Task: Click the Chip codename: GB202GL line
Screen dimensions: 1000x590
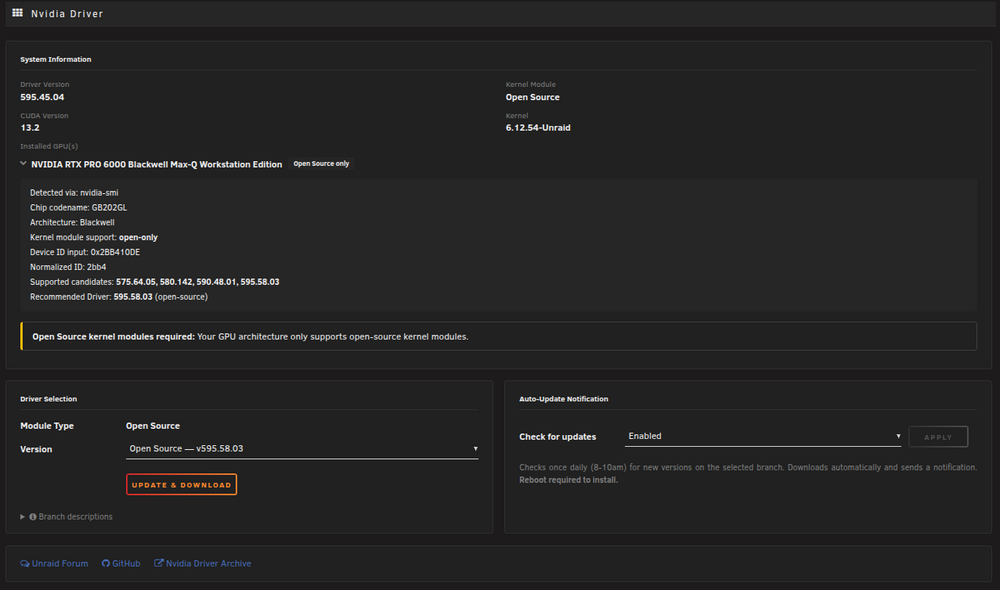Action: (x=78, y=207)
